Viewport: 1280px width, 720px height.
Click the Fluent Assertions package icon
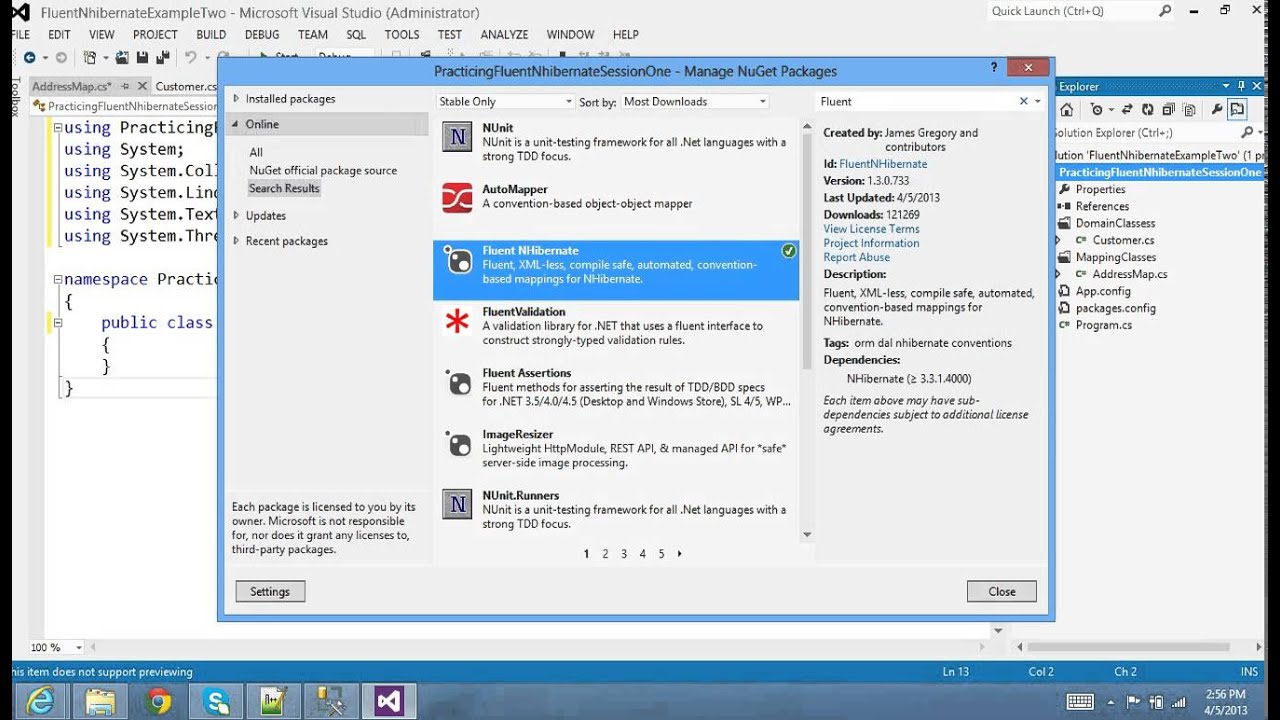(x=457, y=382)
